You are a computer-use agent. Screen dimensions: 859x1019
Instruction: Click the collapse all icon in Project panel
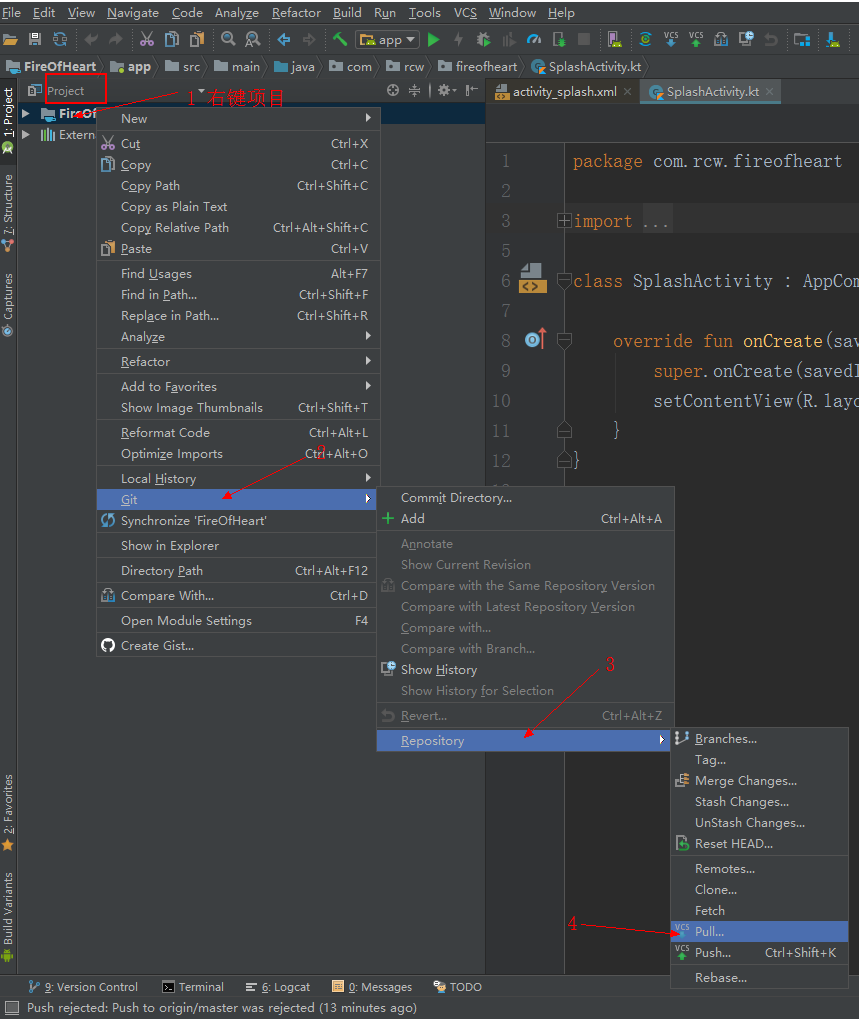tap(415, 90)
